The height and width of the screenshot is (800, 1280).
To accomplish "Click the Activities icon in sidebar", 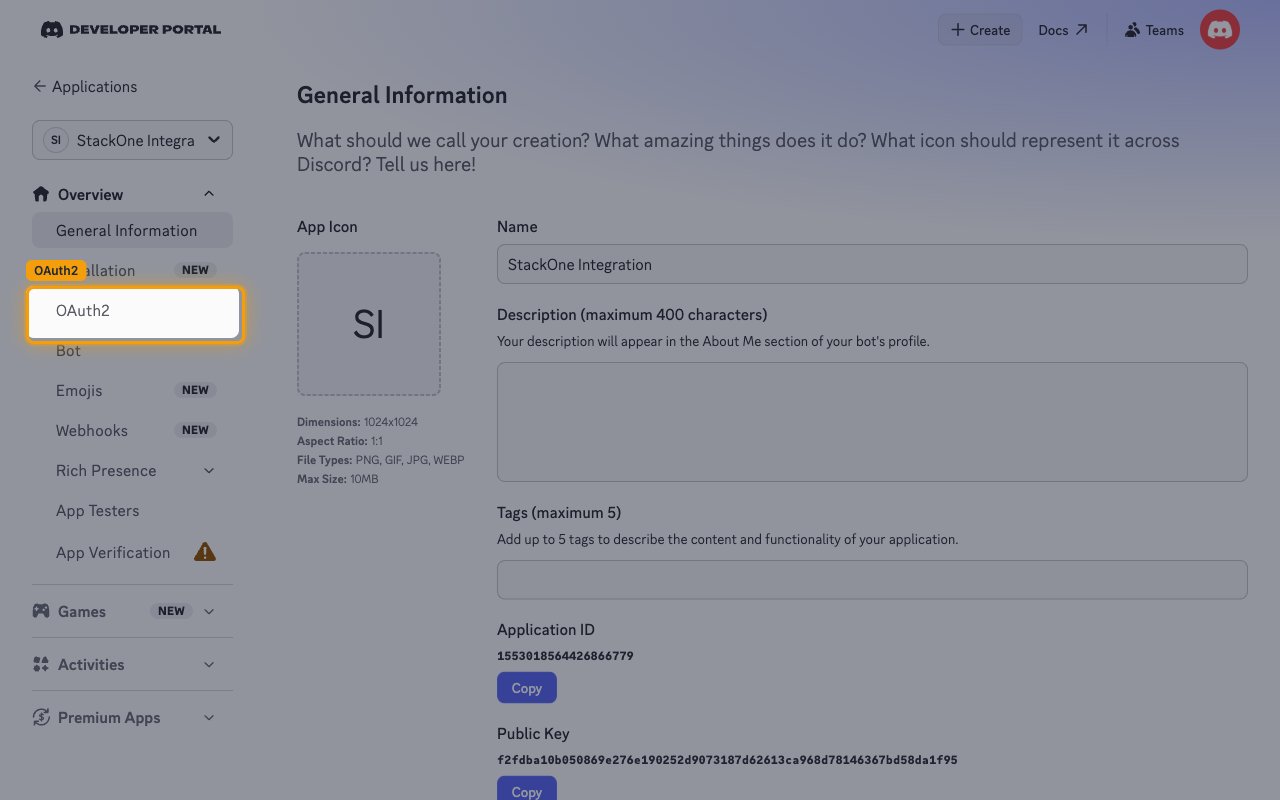I will pyautogui.click(x=41, y=664).
